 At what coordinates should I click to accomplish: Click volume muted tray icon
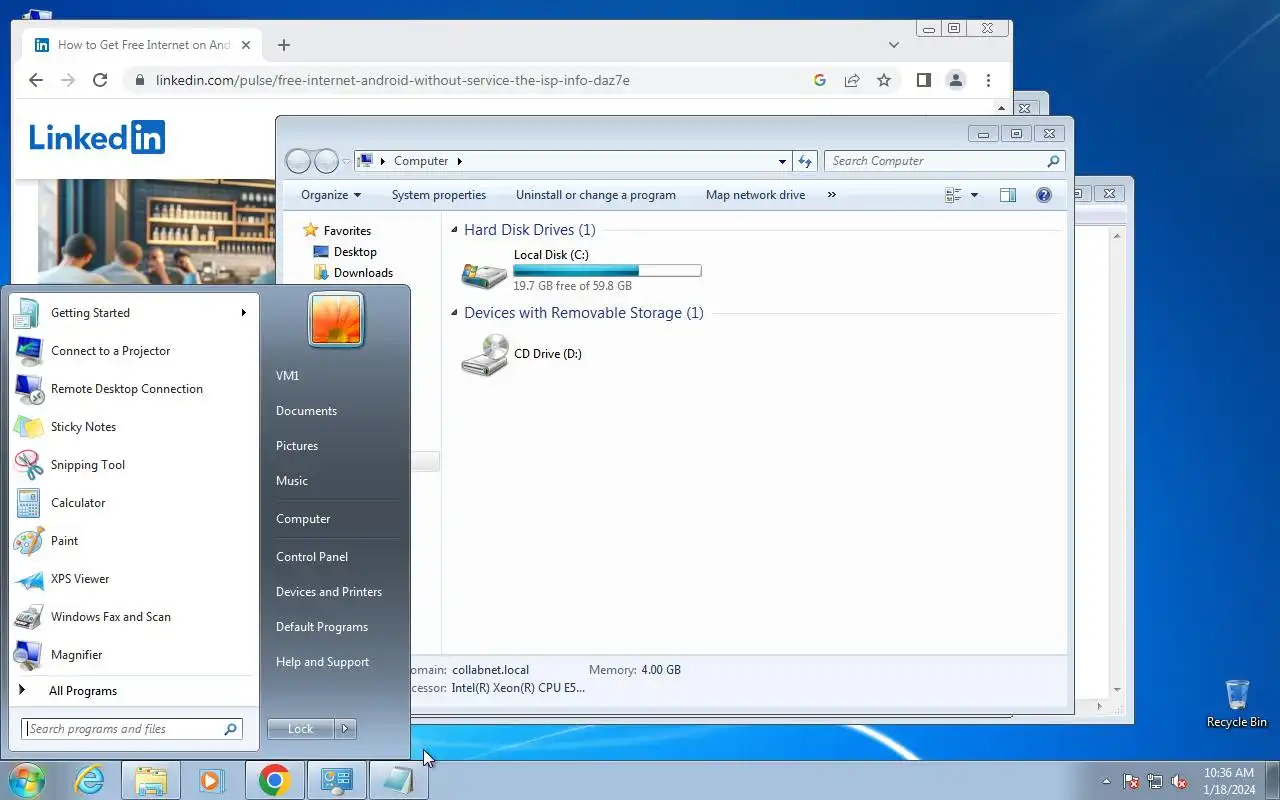coord(1180,781)
